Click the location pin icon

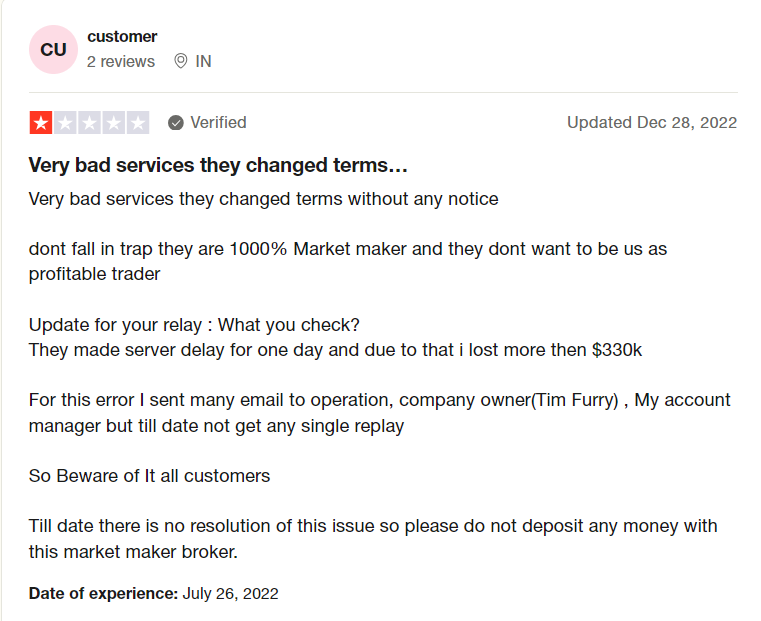[181, 61]
